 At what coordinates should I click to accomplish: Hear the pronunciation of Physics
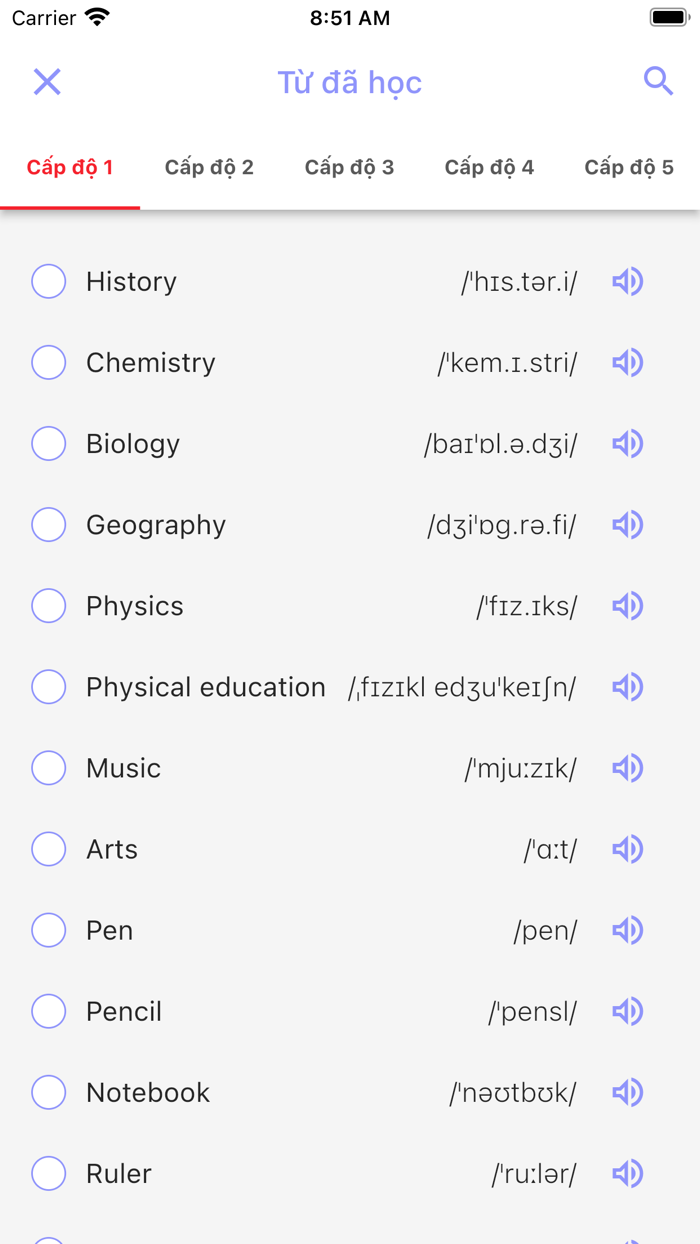(x=627, y=606)
